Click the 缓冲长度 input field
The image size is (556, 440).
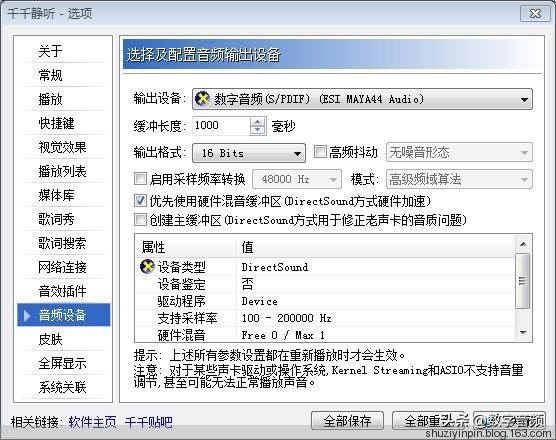[x=221, y=126]
